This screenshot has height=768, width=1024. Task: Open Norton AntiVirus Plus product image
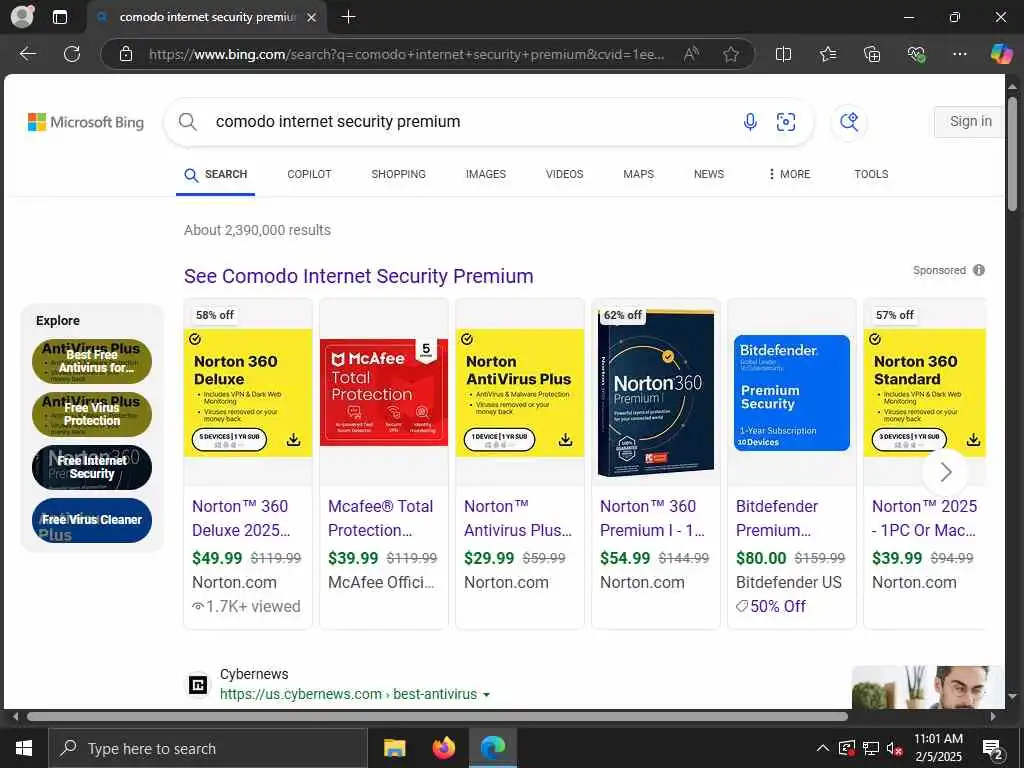[520, 392]
